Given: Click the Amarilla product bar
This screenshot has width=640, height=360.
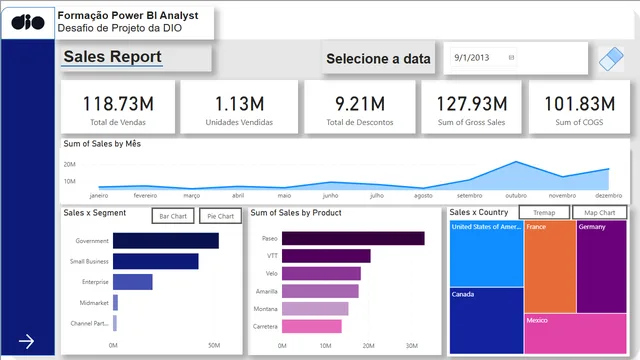Looking at the screenshot, I should click(x=320, y=291).
